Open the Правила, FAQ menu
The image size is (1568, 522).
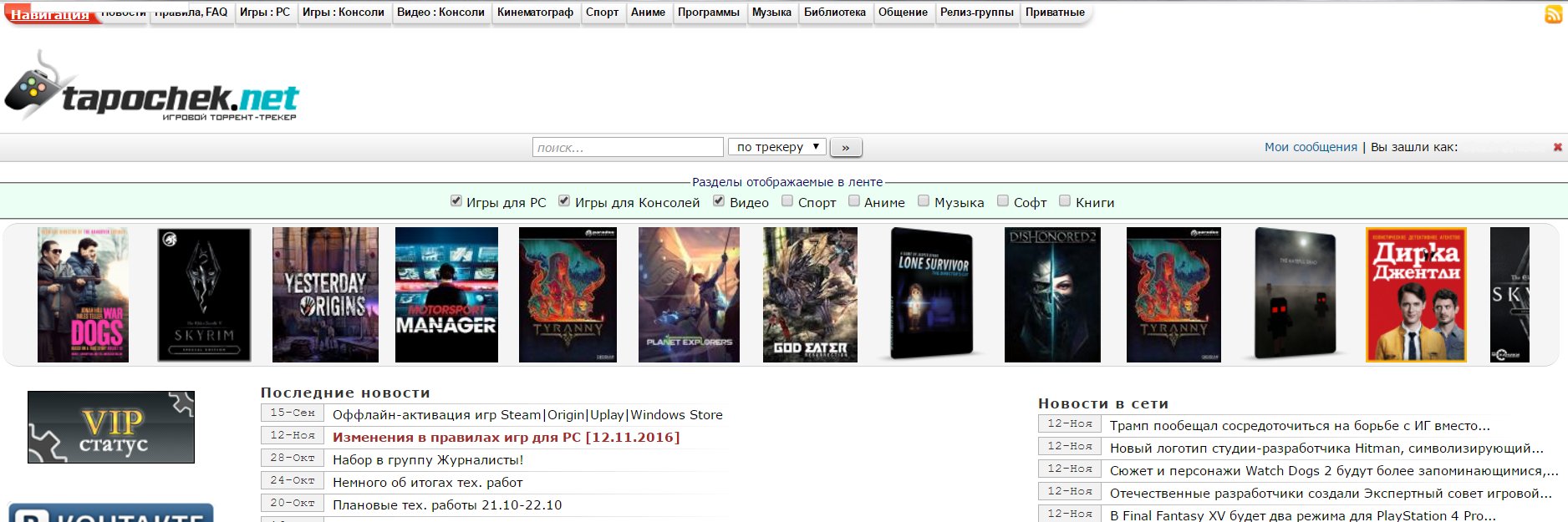coord(191,13)
